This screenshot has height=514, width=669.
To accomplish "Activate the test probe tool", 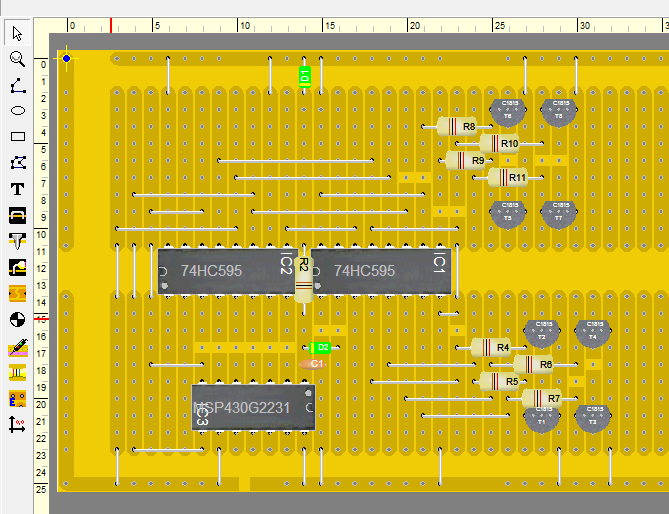I will click(17, 348).
